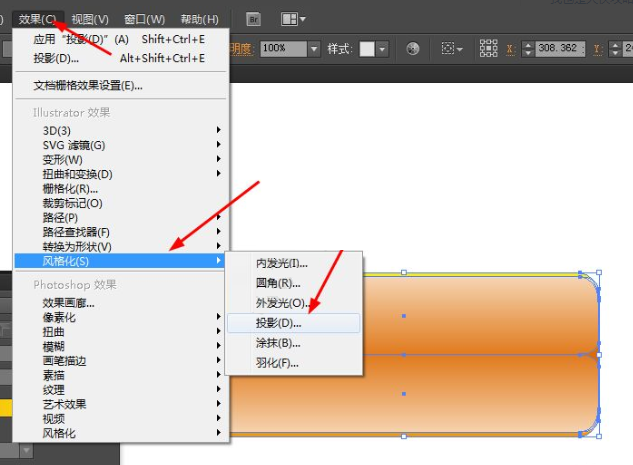Expand the 素描 submenu
This screenshot has width=633, height=465.
(x=121, y=375)
